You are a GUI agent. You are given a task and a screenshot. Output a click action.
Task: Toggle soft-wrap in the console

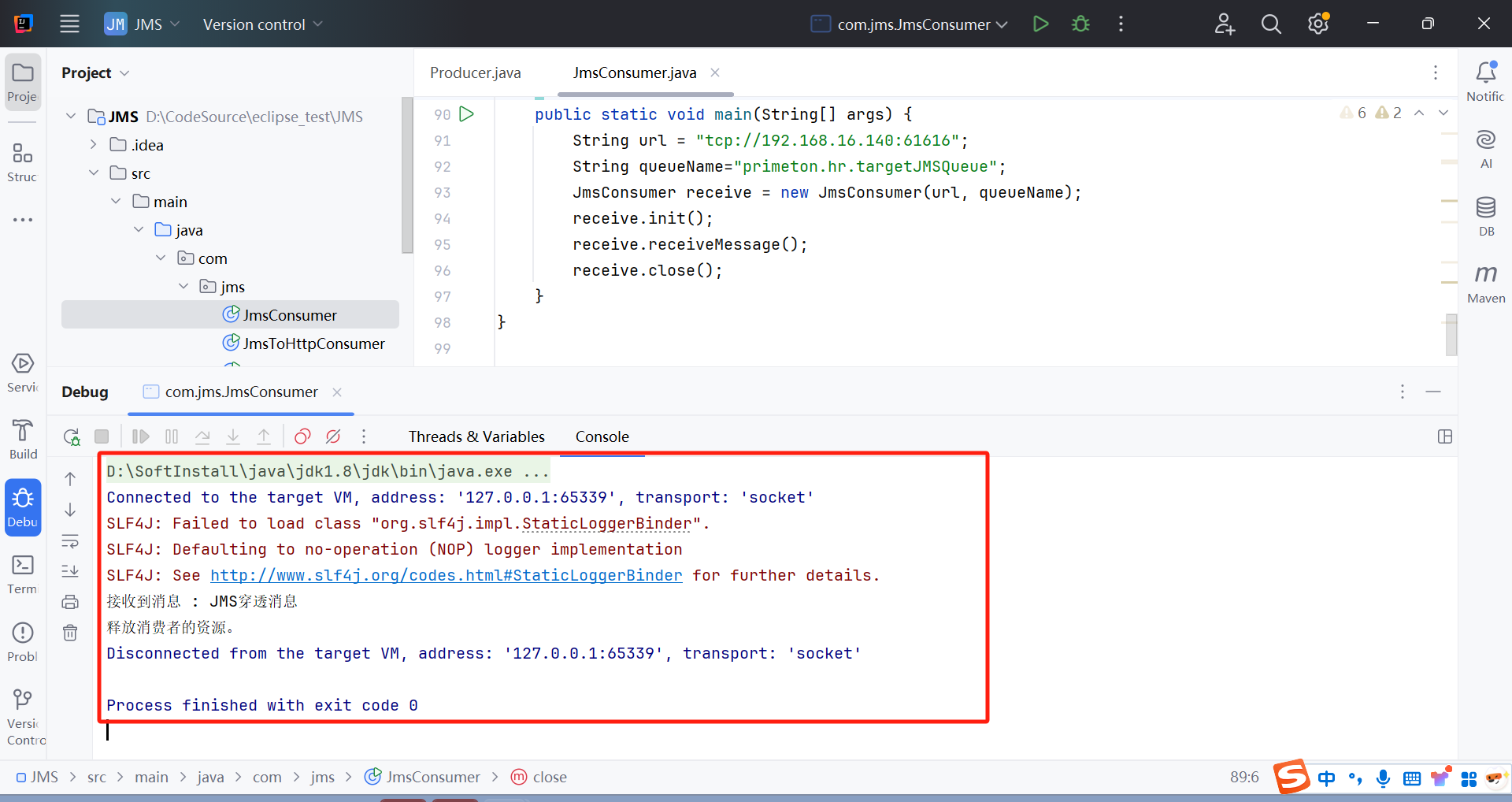[x=70, y=541]
